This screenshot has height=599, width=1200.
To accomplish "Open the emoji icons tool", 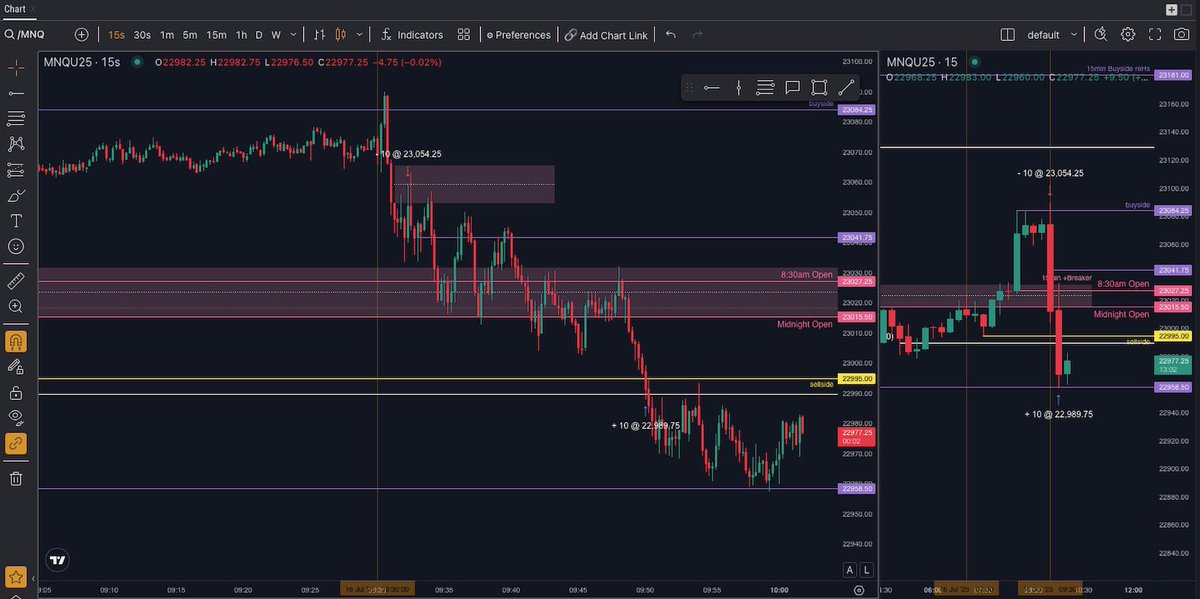I will pos(16,246).
